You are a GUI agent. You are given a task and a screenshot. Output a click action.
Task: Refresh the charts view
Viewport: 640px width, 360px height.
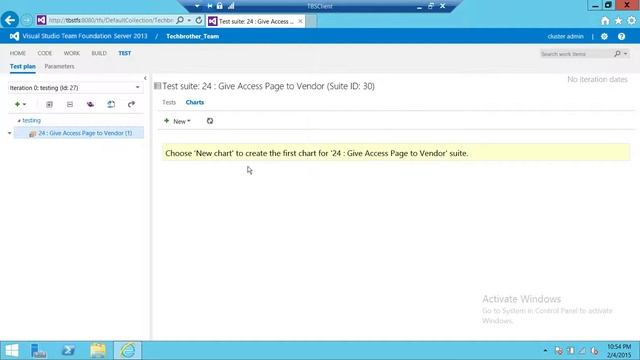coord(210,121)
